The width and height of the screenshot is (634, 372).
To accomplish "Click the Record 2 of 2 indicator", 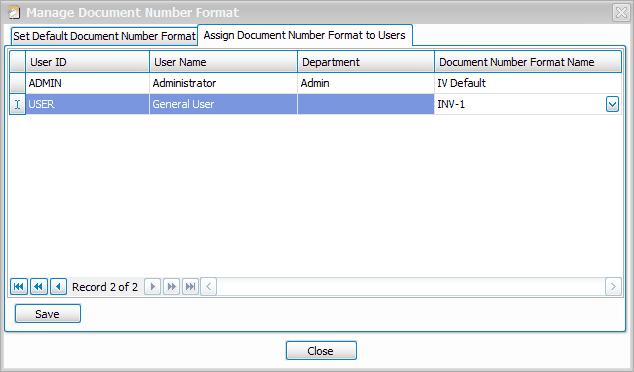I will point(105,287).
